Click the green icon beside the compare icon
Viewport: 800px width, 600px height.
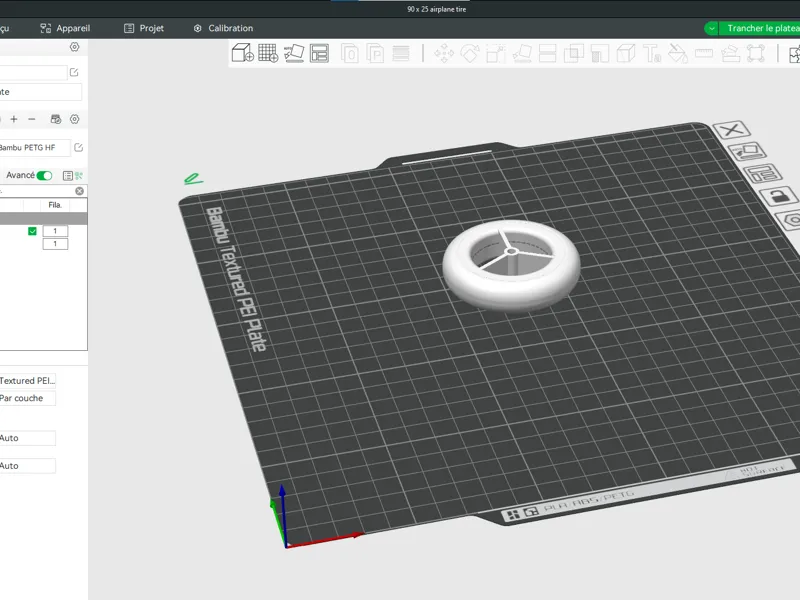click(79, 176)
